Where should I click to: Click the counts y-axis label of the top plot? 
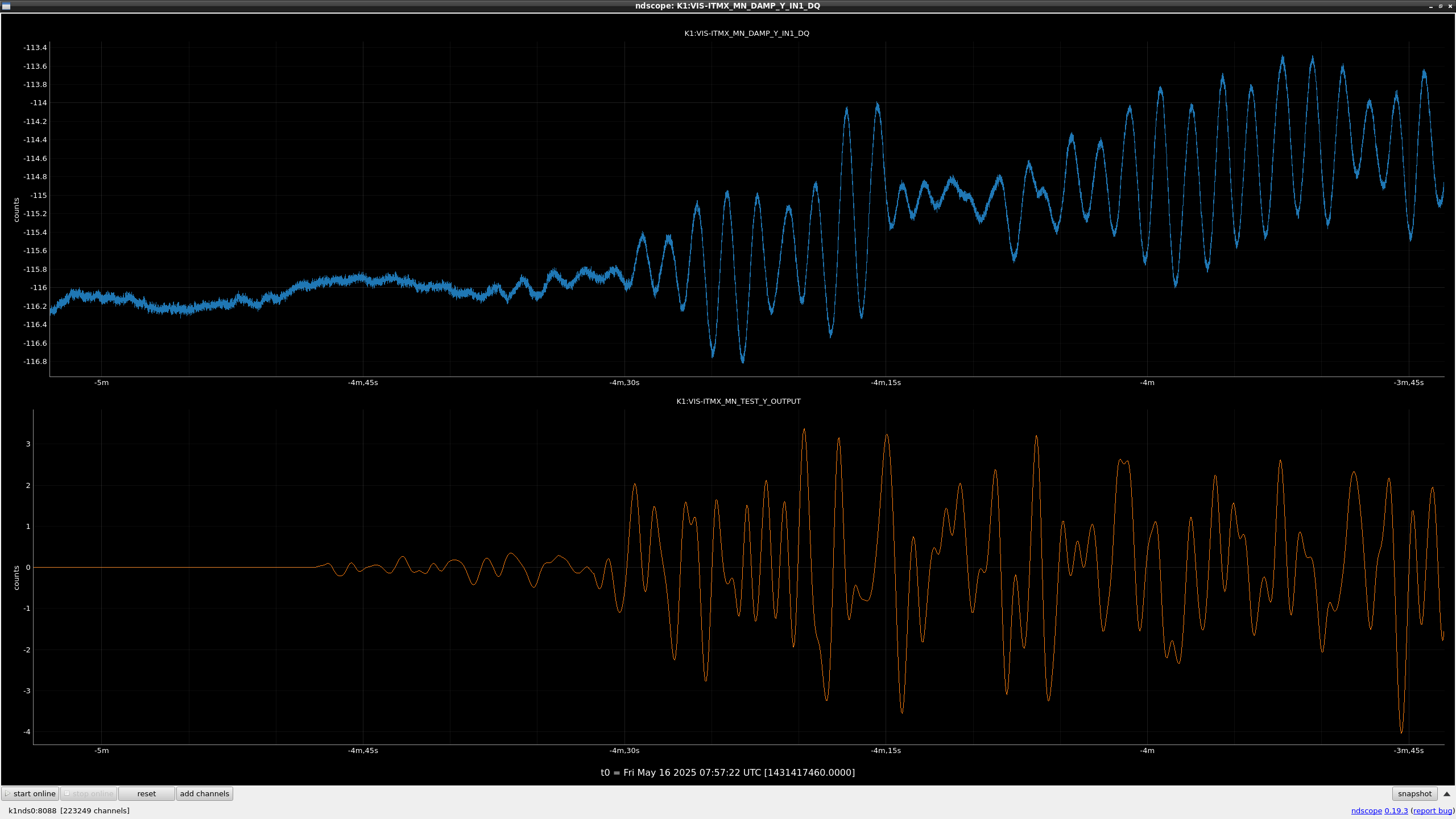[16, 209]
